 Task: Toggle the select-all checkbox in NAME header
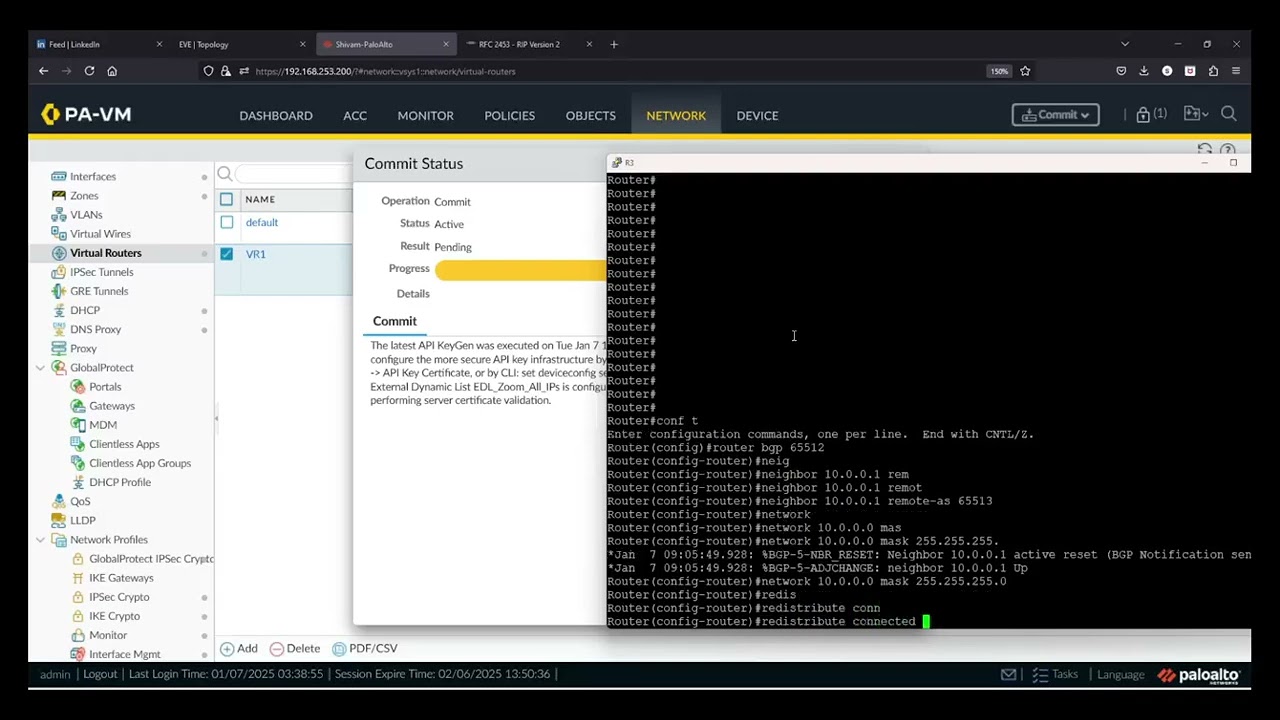pyautogui.click(x=226, y=199)
